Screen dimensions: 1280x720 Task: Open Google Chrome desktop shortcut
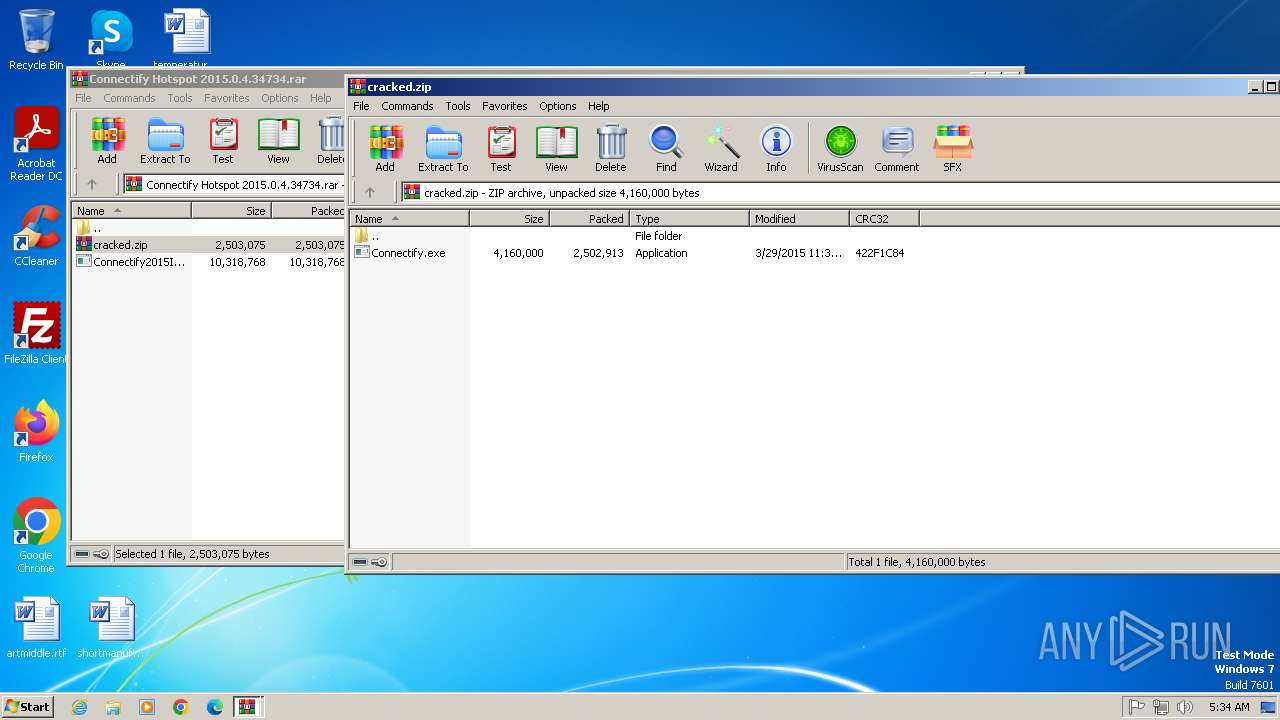(x=36, y=536)
